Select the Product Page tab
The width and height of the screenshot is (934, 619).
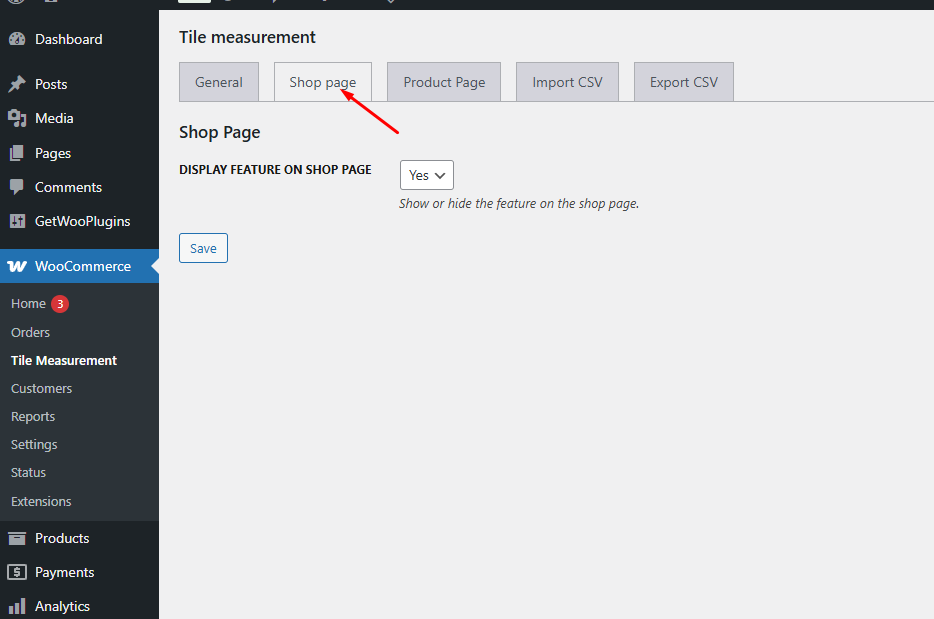[444, 82]
